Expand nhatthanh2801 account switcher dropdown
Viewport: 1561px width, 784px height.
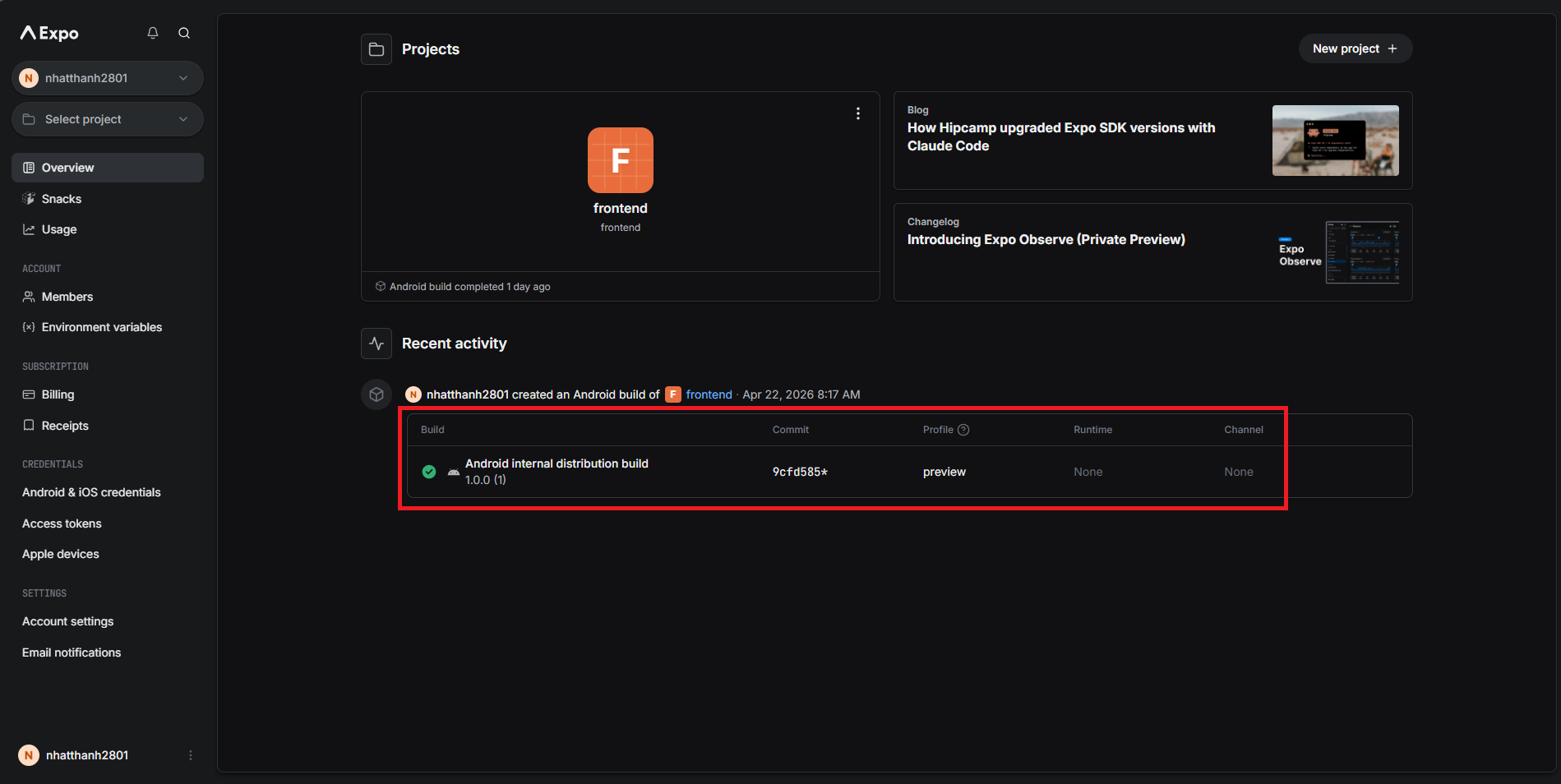(108, 78)
